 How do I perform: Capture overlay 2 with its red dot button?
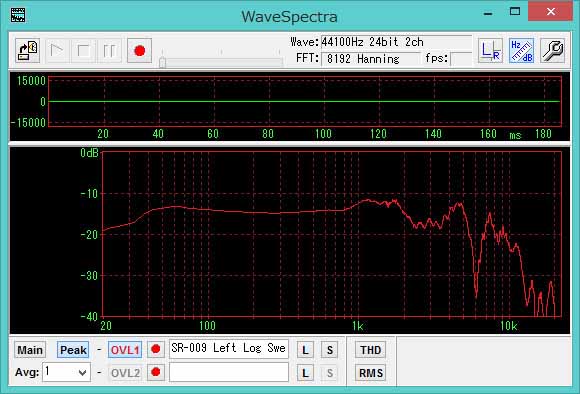tap(156, 372)
